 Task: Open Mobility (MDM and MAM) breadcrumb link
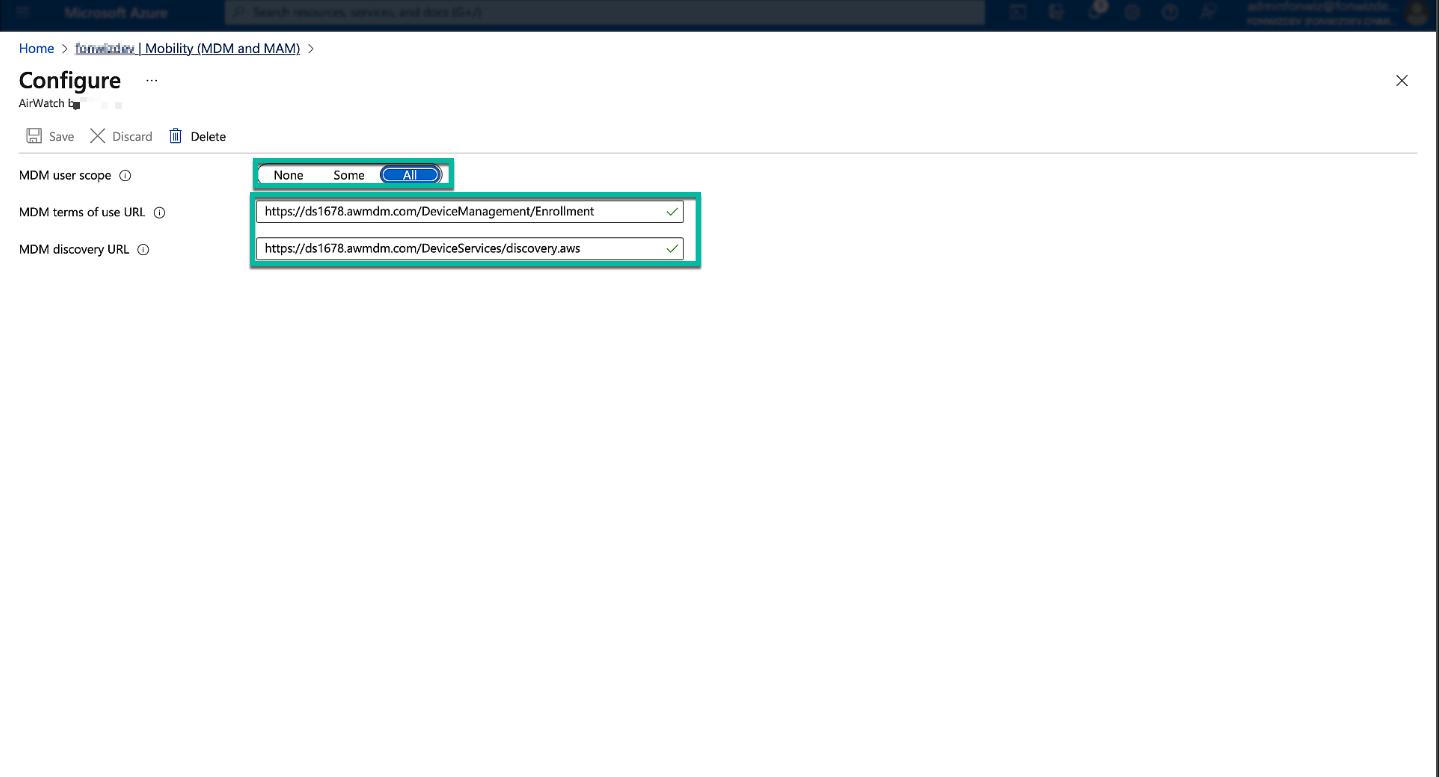[x=188, y=48]
